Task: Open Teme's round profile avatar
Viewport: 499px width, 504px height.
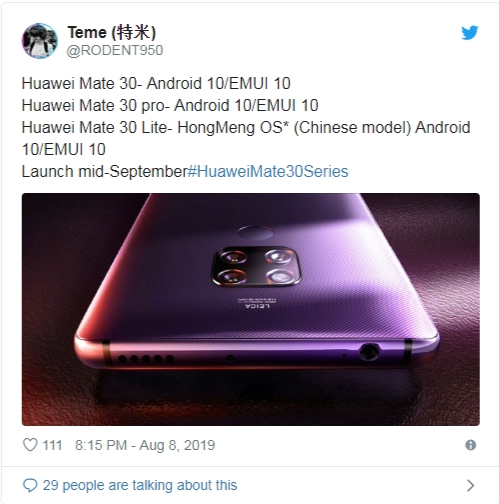Action: point(40,41)
